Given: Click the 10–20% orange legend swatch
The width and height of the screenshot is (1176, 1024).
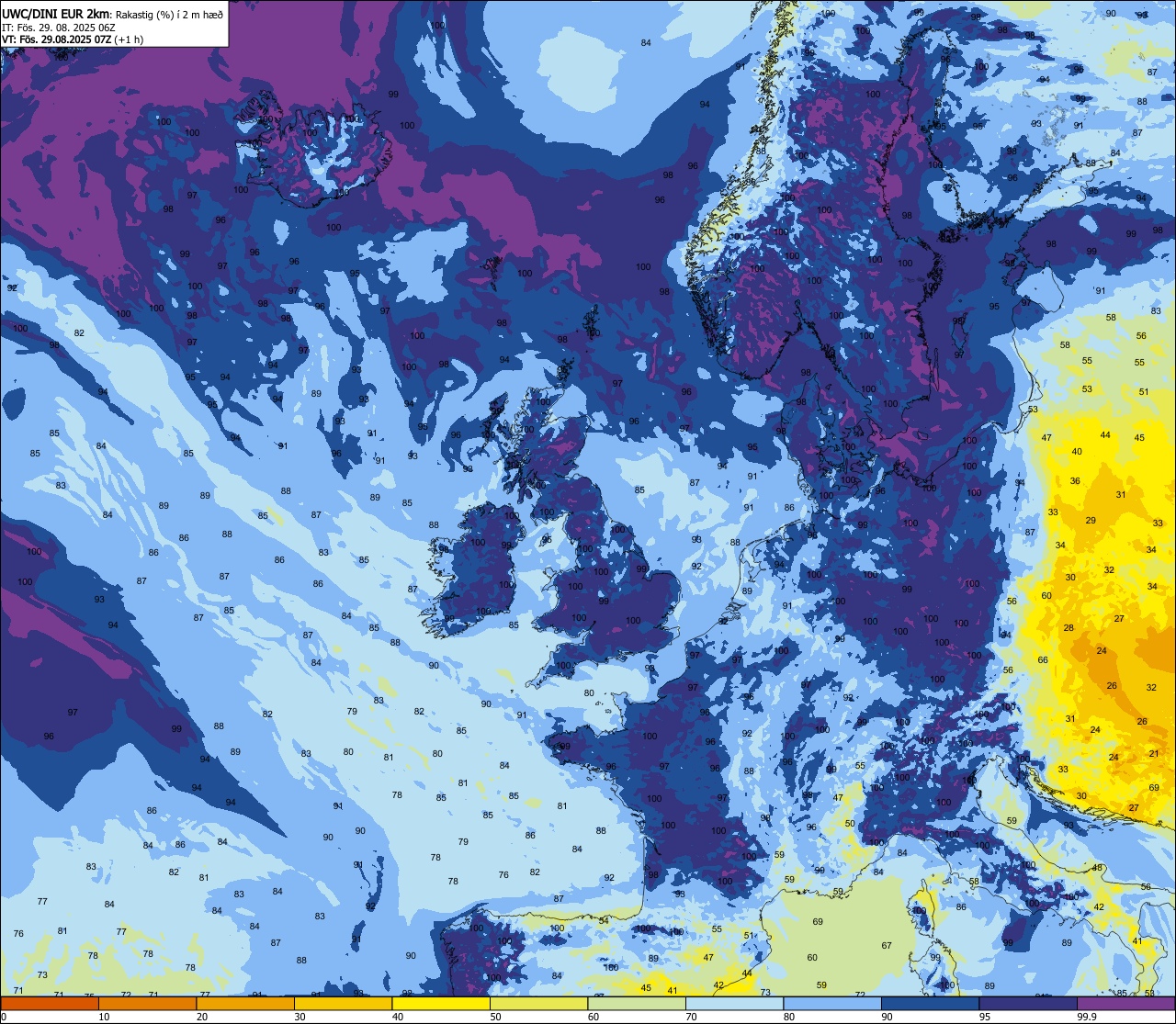Looking at the screenshot, I should pyautogui.click(x=147, y=1003).
